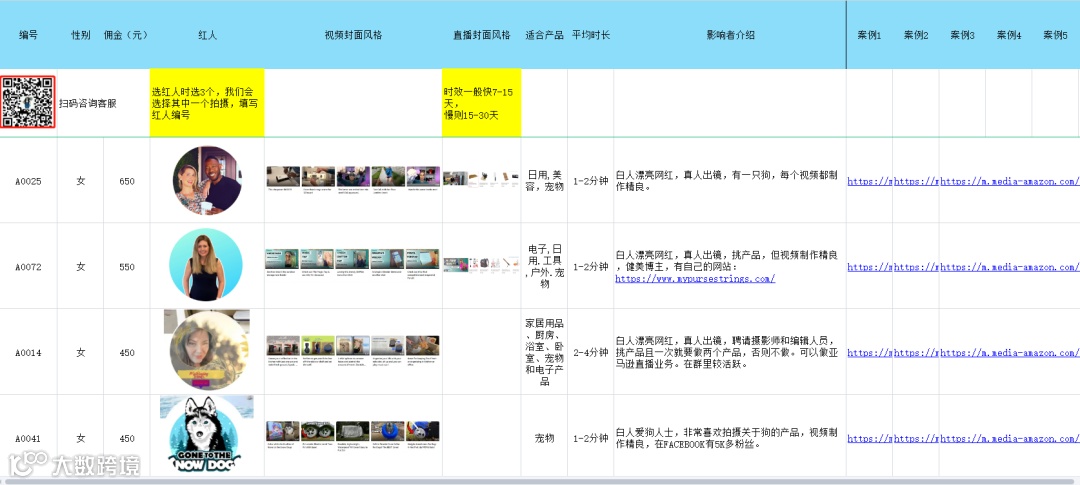This screenshot has width=1080, height=485.
Task: Open the 案例2 link in row A0025
Action: (x=916, y=182)
